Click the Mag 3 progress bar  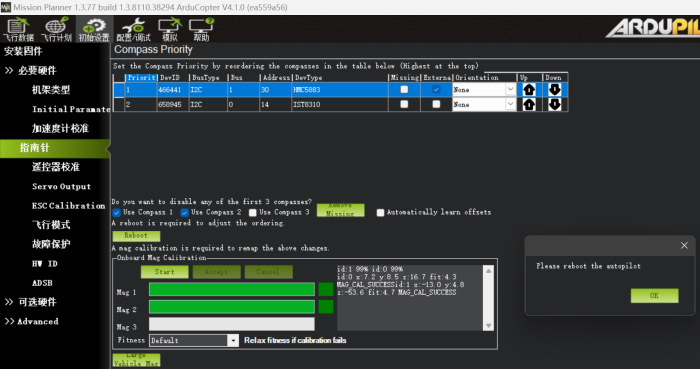pyautogui.click(x=232, y=324)
